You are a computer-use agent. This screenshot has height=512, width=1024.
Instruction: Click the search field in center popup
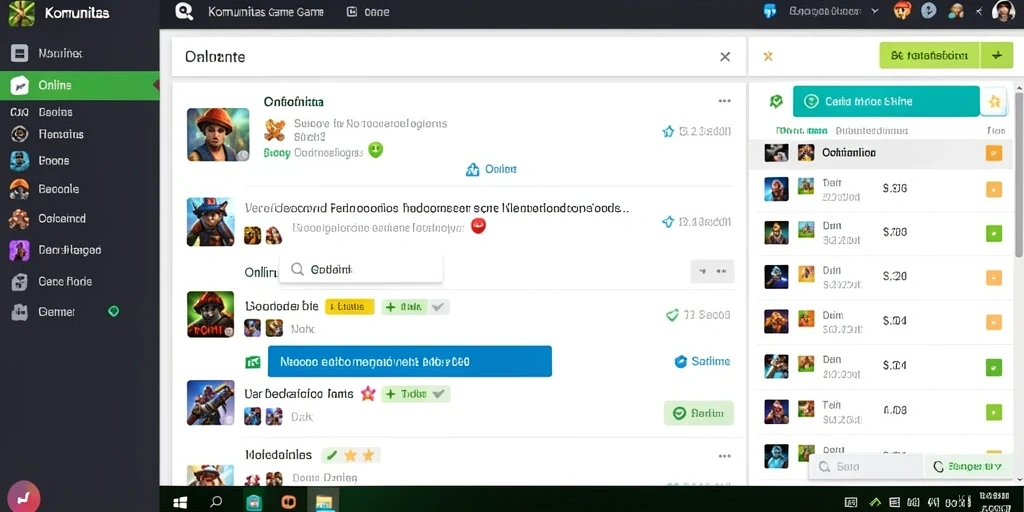pyautogui.click(x=360, y=269)
